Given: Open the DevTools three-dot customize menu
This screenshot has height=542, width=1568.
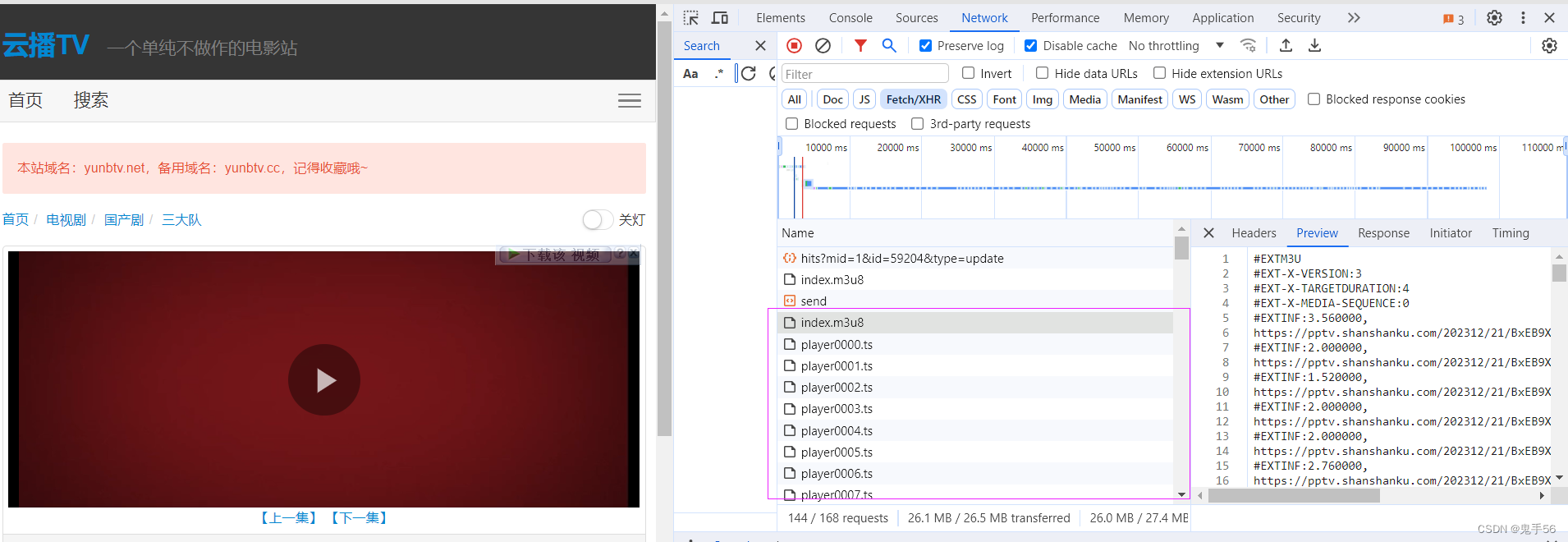Looking at the screenshot, I should [x=1523, y=17].
